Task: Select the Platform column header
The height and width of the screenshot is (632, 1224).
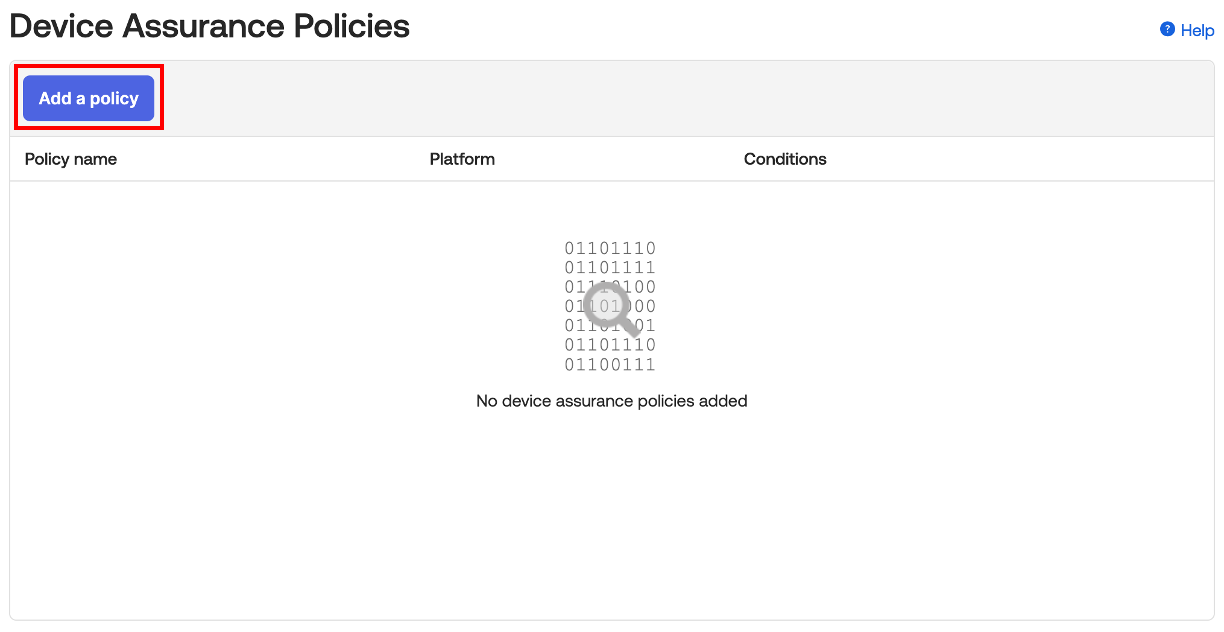Action: [x=462, y=159]
